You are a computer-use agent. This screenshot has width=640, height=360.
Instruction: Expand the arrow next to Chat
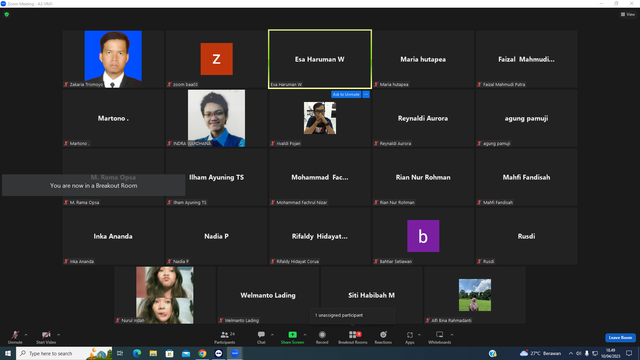[272, 335]
